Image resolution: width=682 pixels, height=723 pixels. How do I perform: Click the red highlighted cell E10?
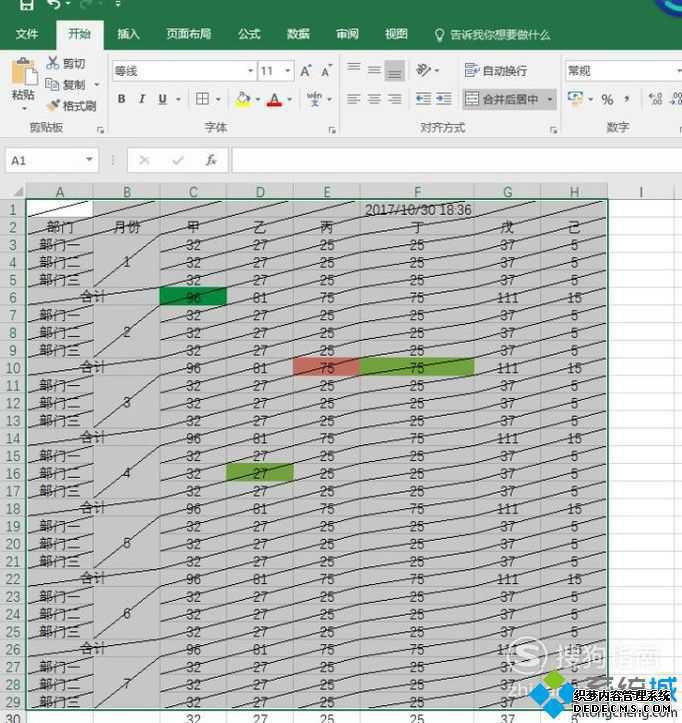(x=326, y=367)
